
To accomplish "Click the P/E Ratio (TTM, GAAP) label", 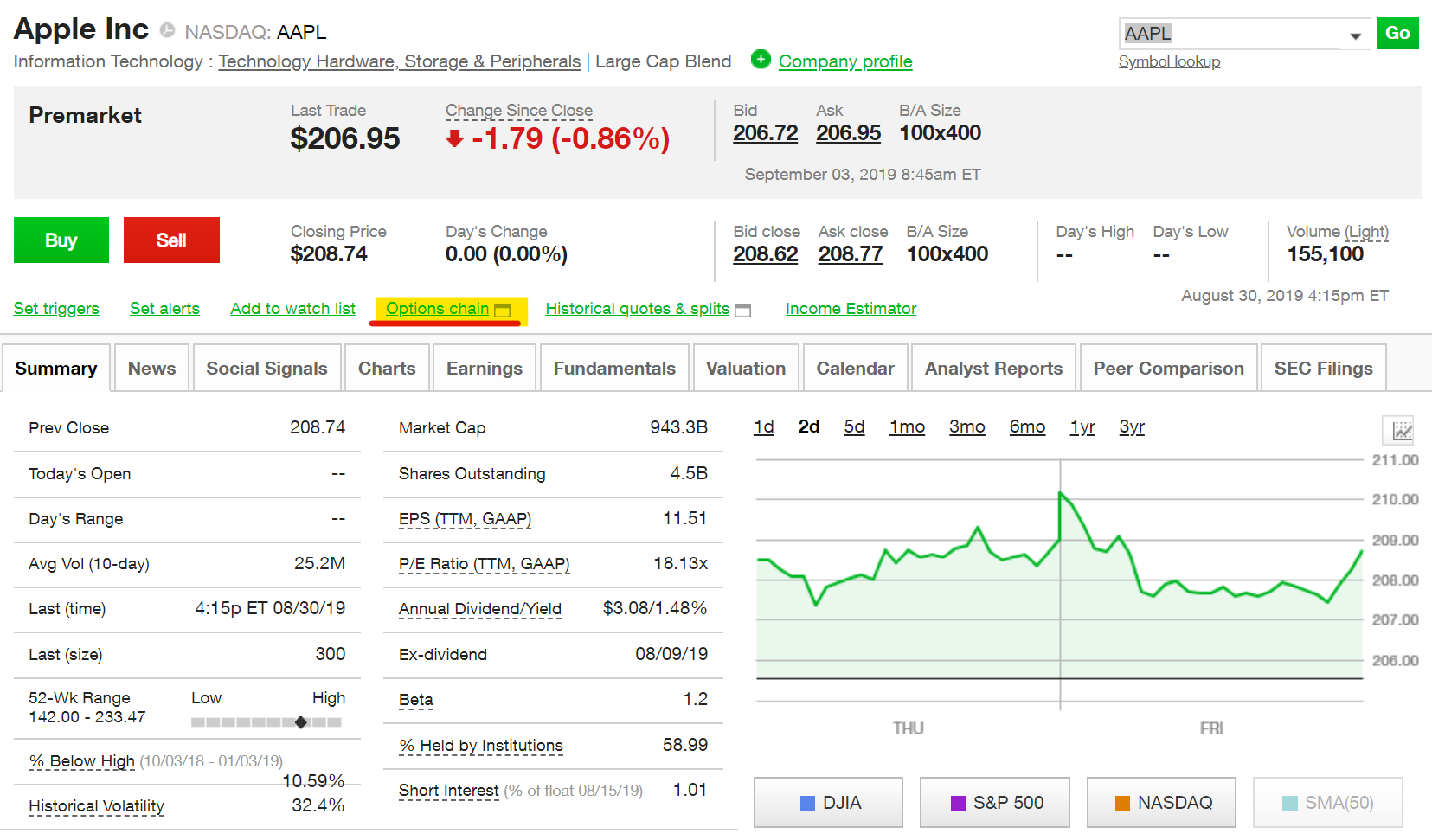I will [x=484, y=564].
